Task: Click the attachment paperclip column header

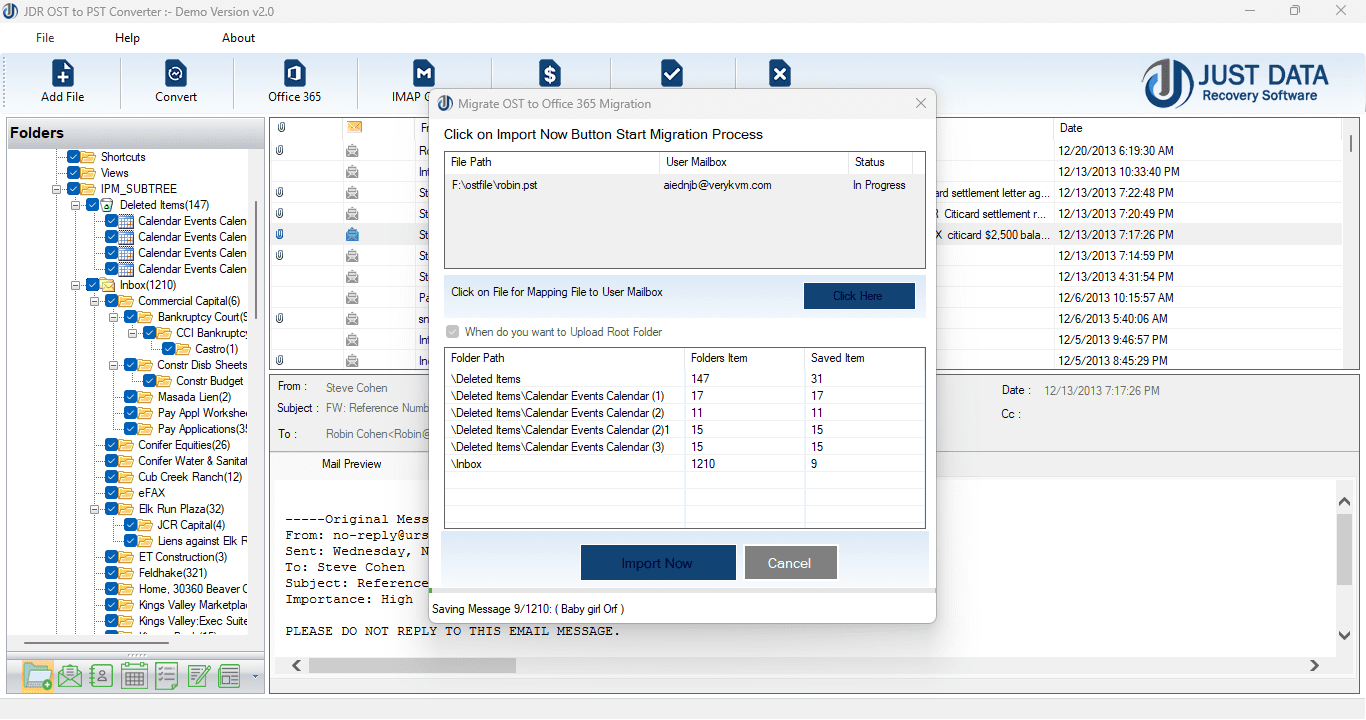Action: coord(282,128)
